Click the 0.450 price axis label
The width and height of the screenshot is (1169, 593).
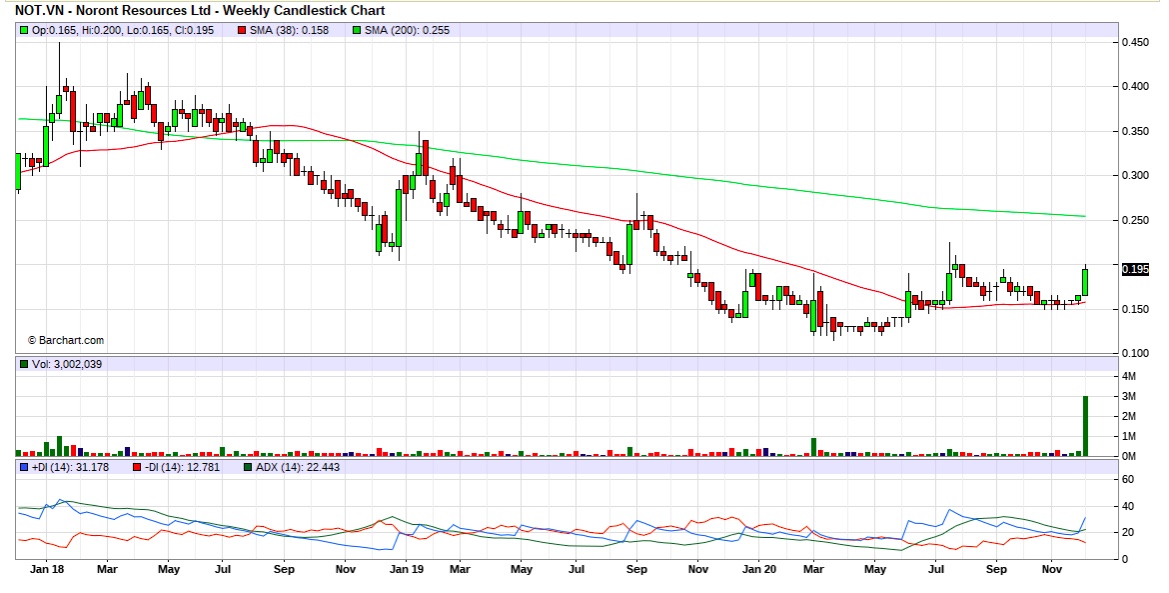[1134, 42]
